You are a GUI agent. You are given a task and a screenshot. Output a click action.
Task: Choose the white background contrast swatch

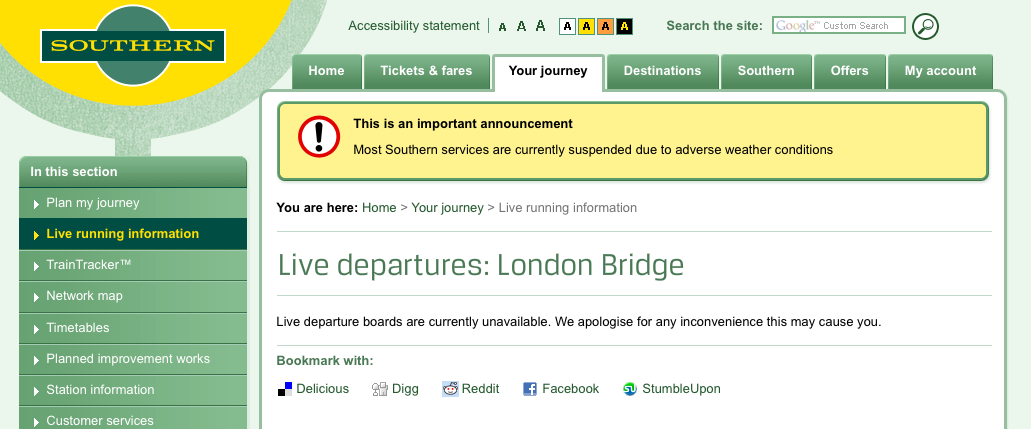(x=567, y=26)
